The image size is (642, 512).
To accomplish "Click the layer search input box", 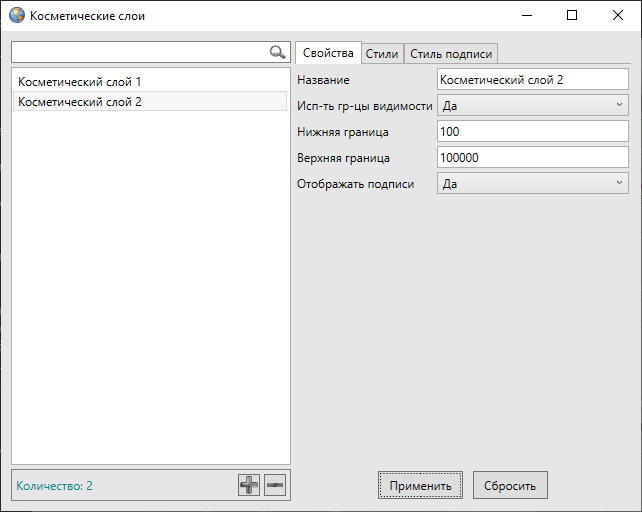I will [140, 52].
